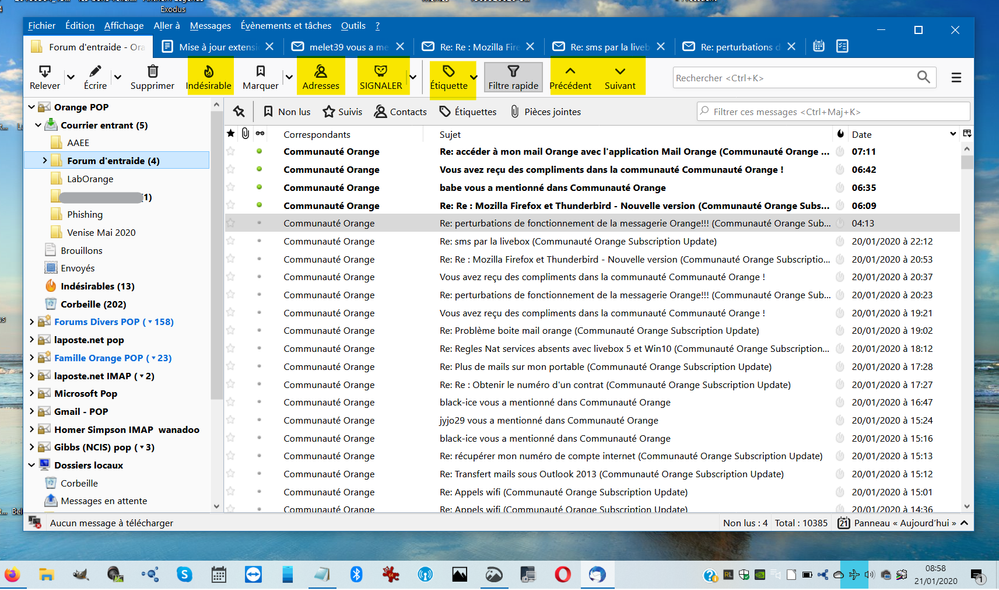Click the Rechercher search field
Viewport: 999px width, 590px height.
point(792,77)
